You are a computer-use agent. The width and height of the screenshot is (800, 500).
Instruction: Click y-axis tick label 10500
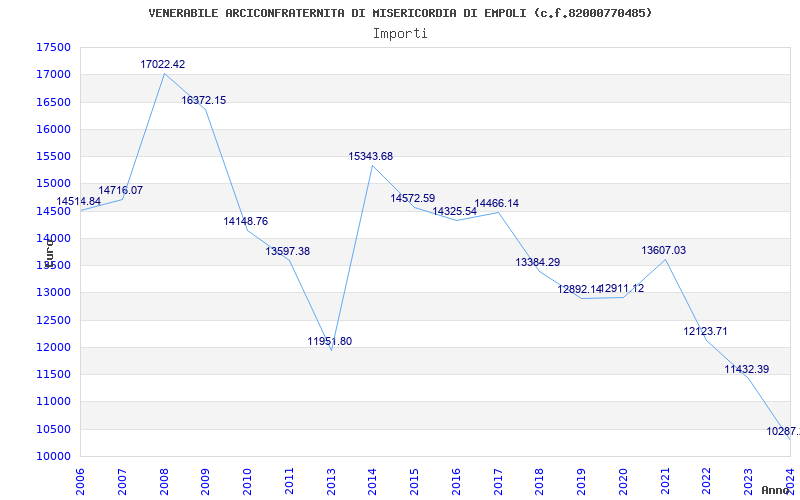click(53, 429)
